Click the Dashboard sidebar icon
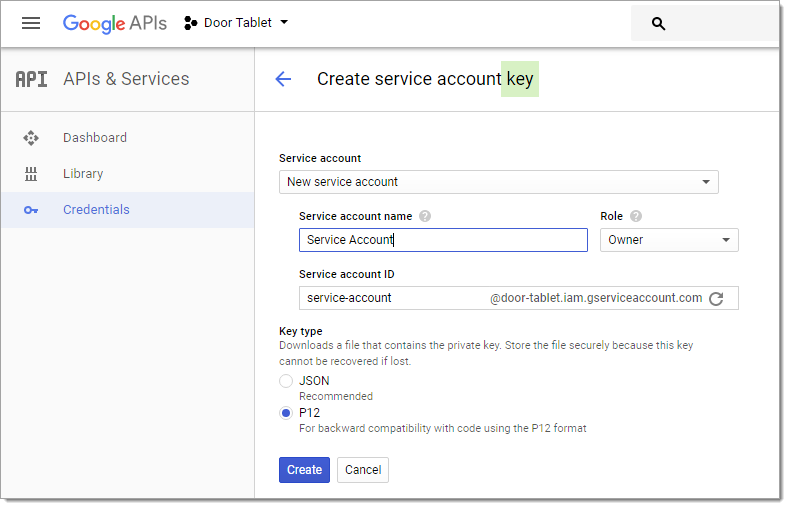Viewport: 788px width, 507px height. 31,138
